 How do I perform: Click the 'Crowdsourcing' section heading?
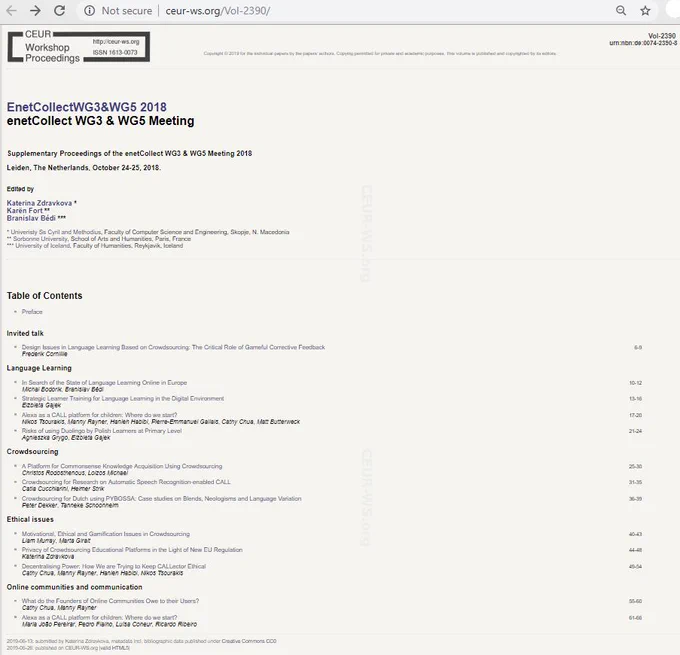[x=33, y=452]
